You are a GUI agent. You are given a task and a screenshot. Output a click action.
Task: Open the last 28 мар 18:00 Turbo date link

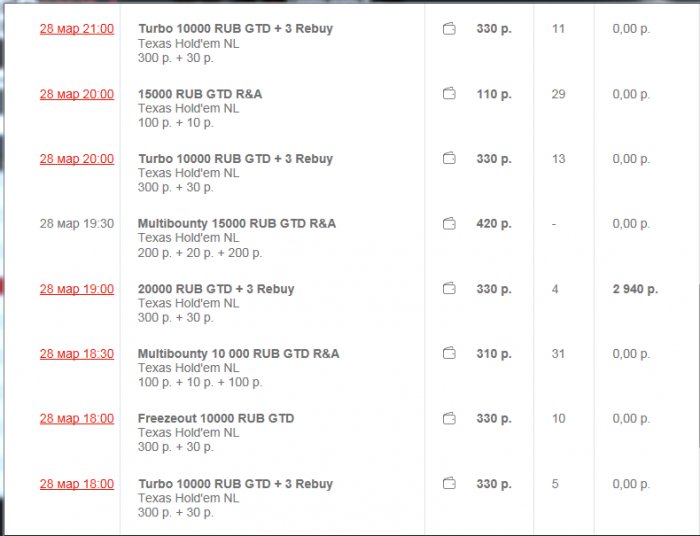click(77, 484)
